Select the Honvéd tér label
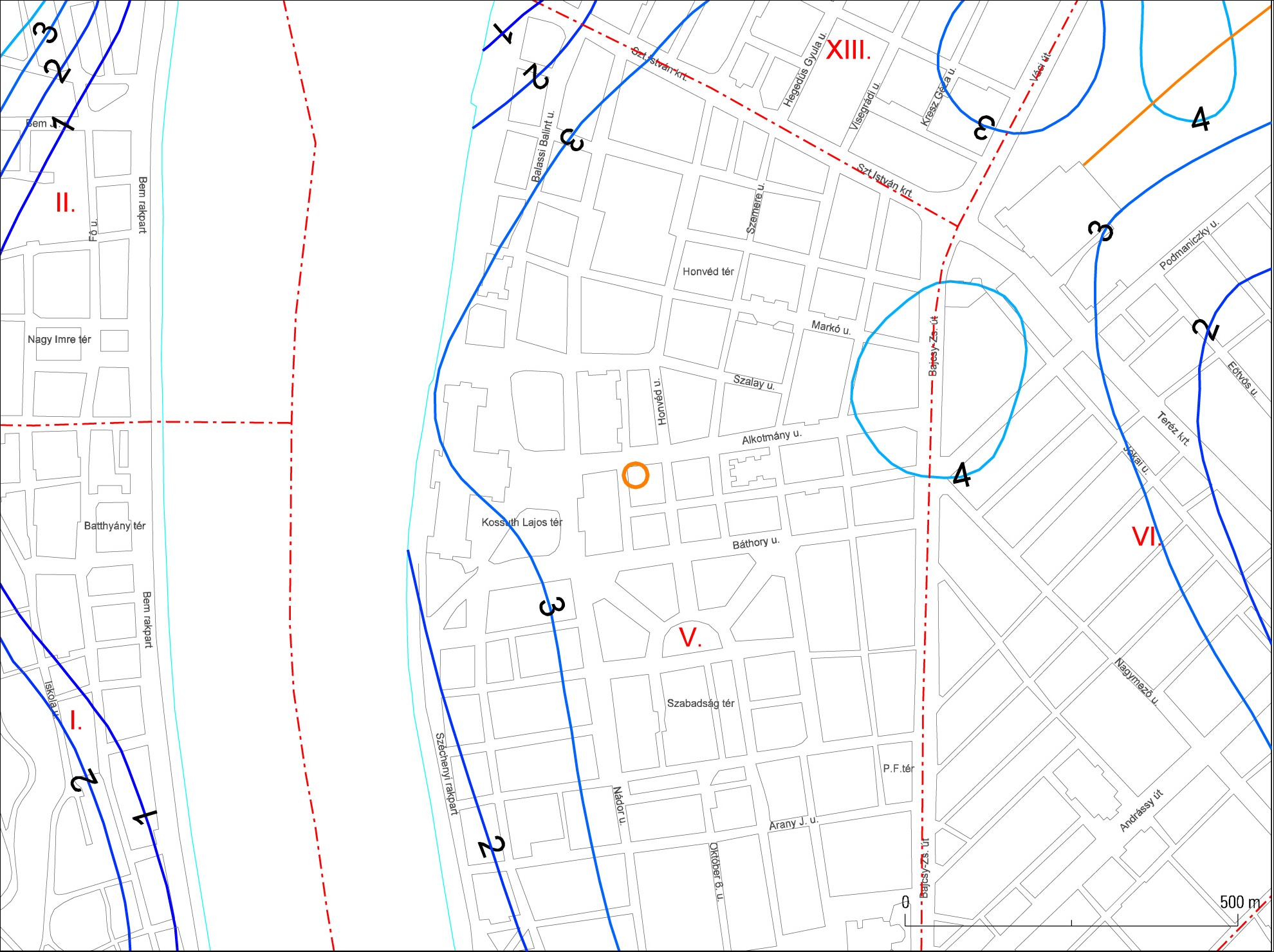The image size is (1274, 952). 708,271
